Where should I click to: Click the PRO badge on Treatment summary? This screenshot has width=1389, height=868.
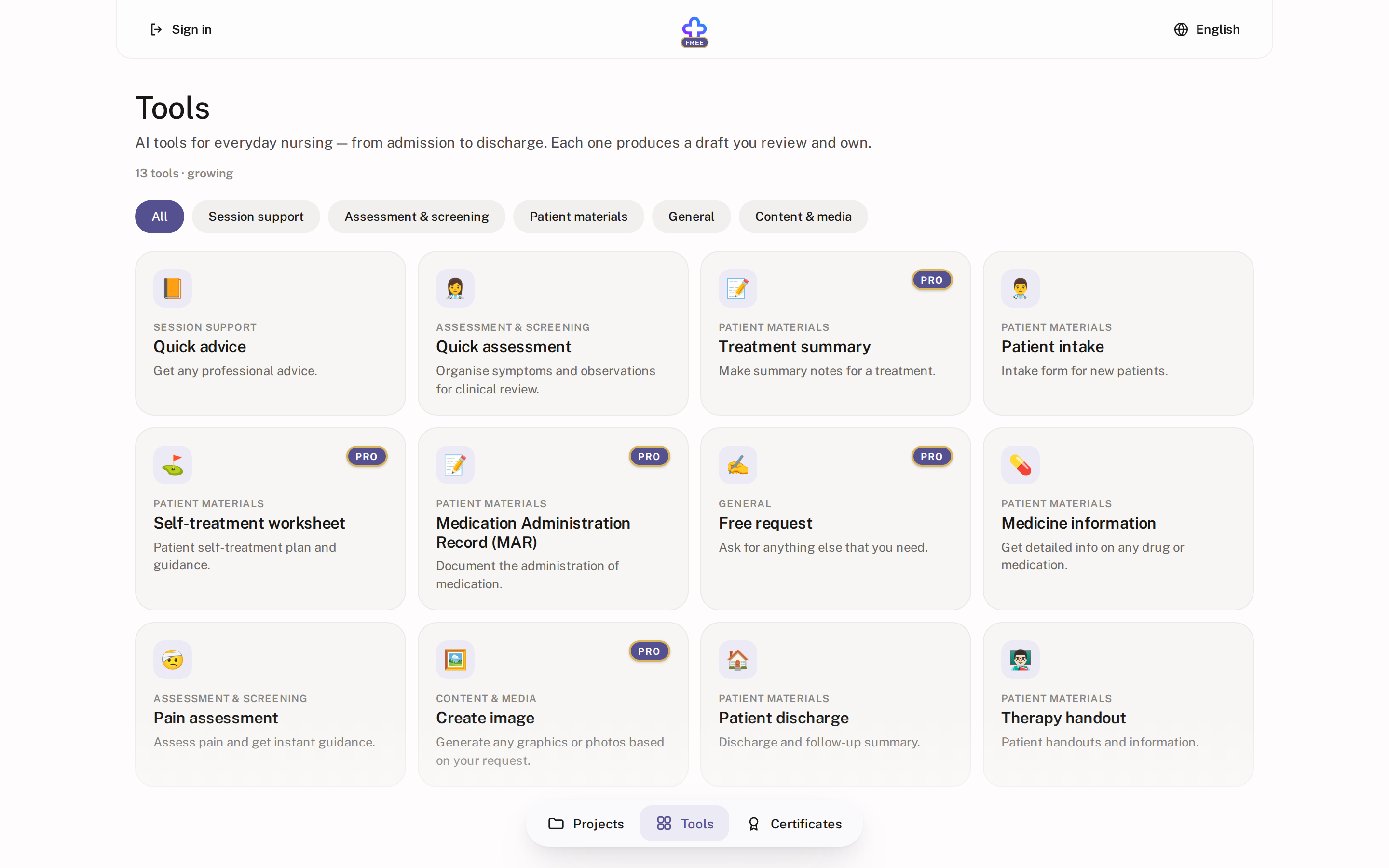pos(932,280)
